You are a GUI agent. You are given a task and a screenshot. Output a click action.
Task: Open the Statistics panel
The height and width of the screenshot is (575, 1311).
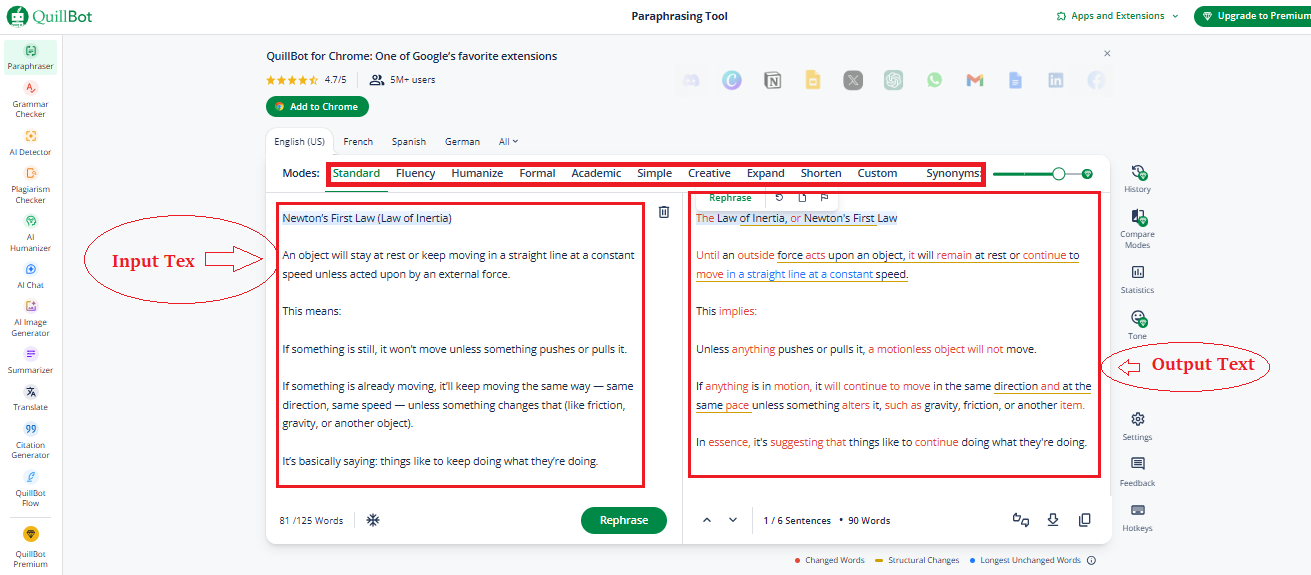click(x=1137, y=280)
